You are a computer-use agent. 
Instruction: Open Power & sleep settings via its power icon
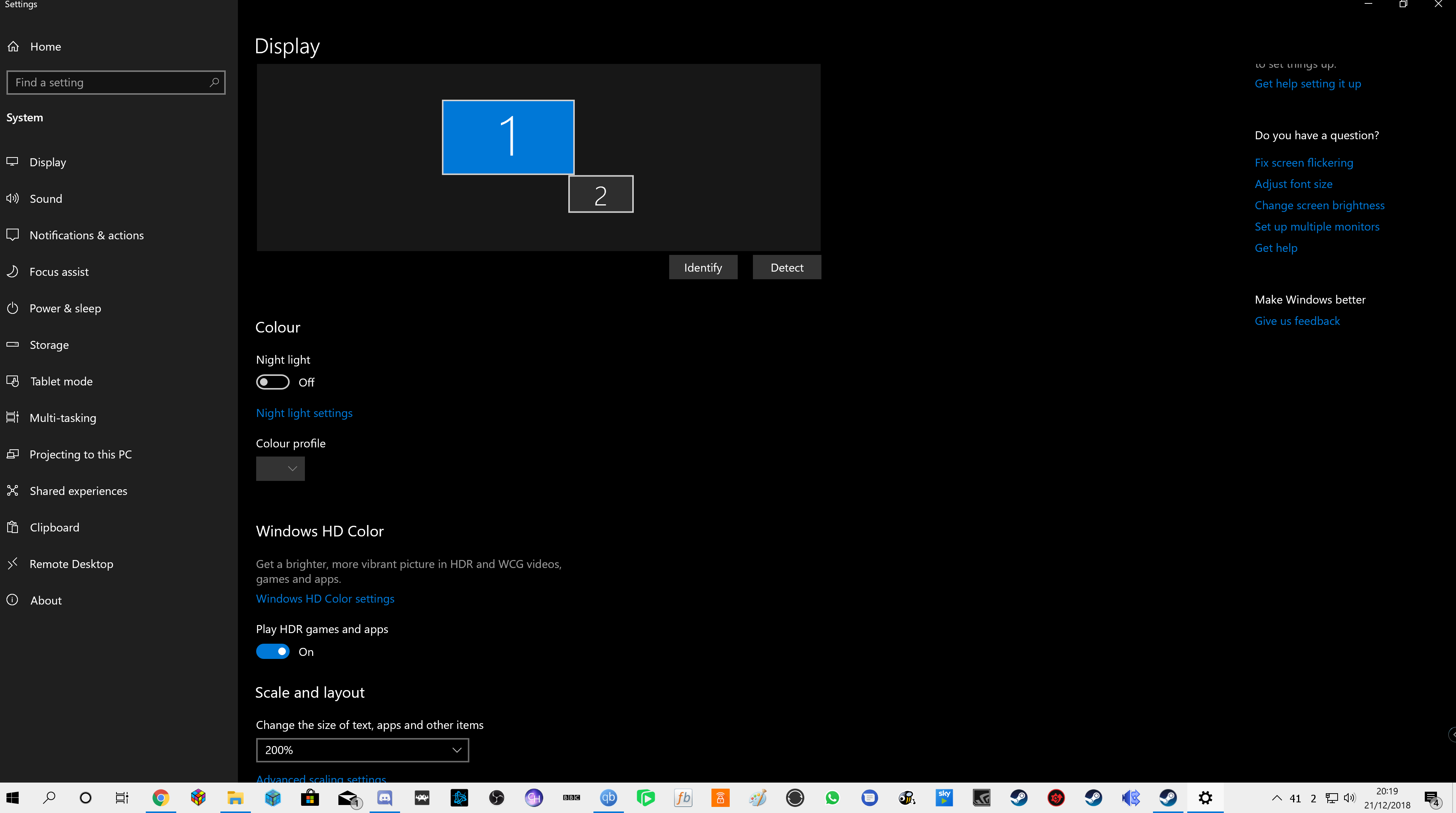[x=13, y=308]
